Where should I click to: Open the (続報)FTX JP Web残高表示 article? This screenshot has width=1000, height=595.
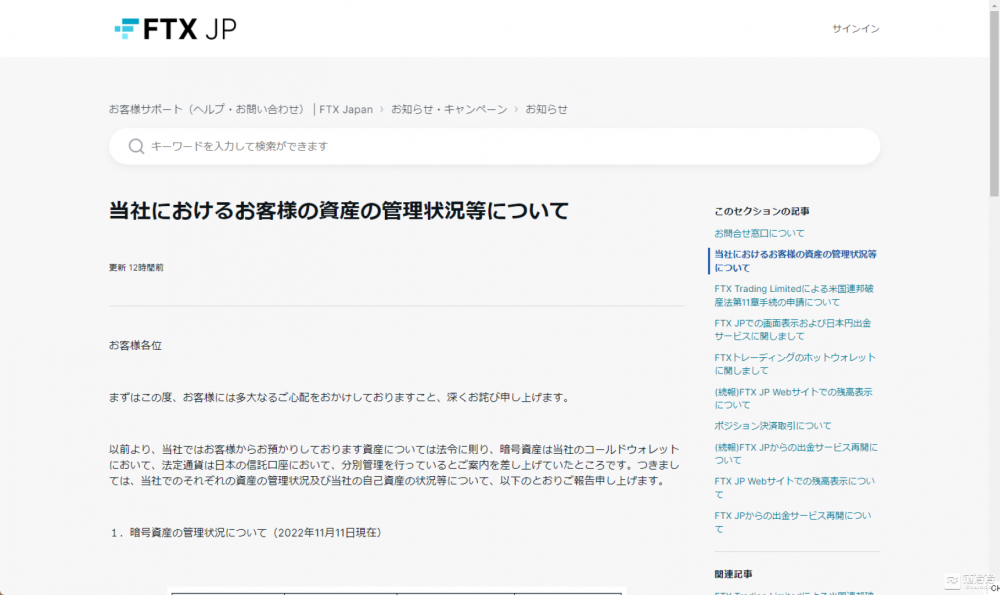792,398
